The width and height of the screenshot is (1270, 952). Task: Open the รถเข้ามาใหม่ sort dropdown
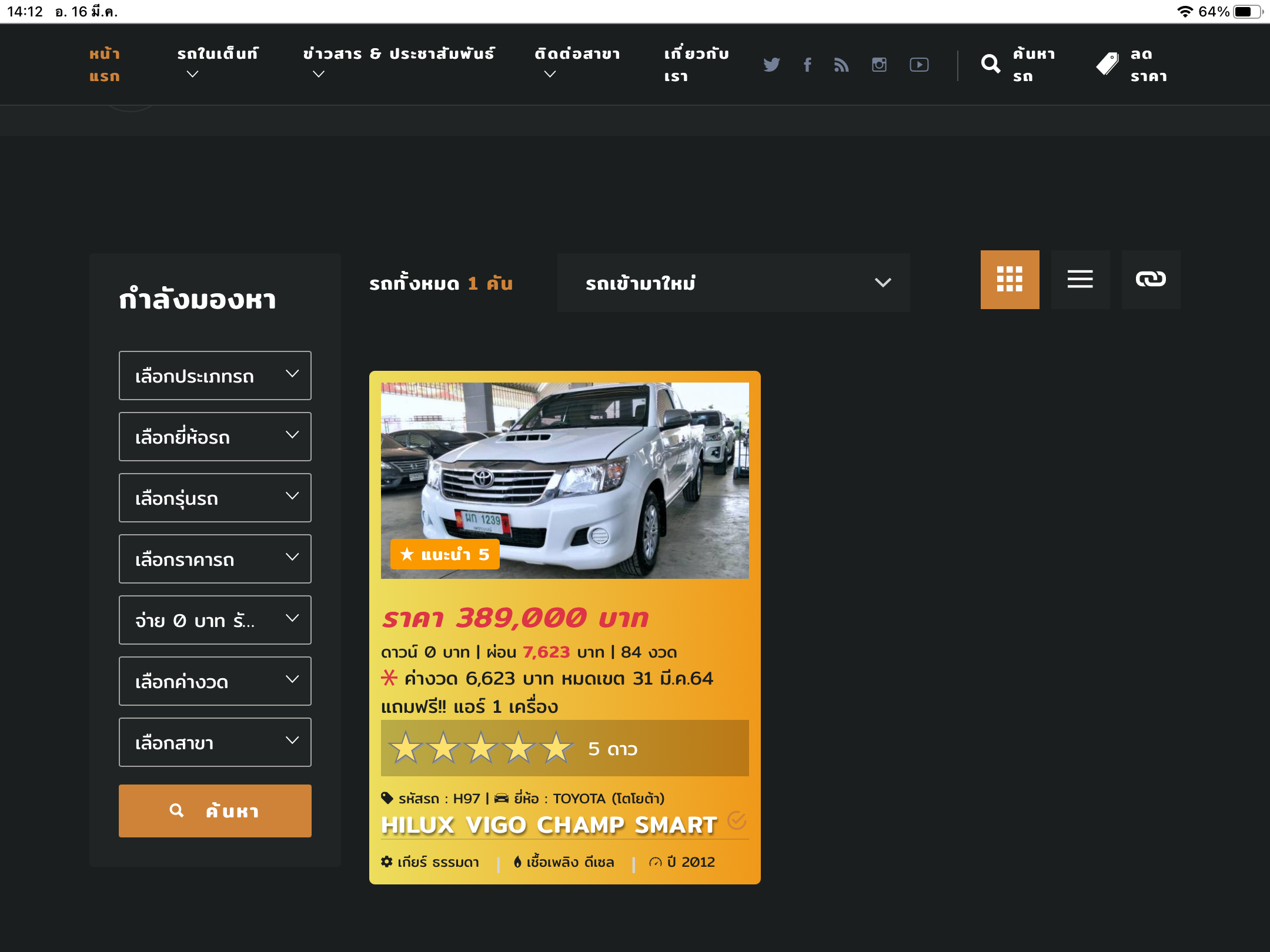pos(733,283)
